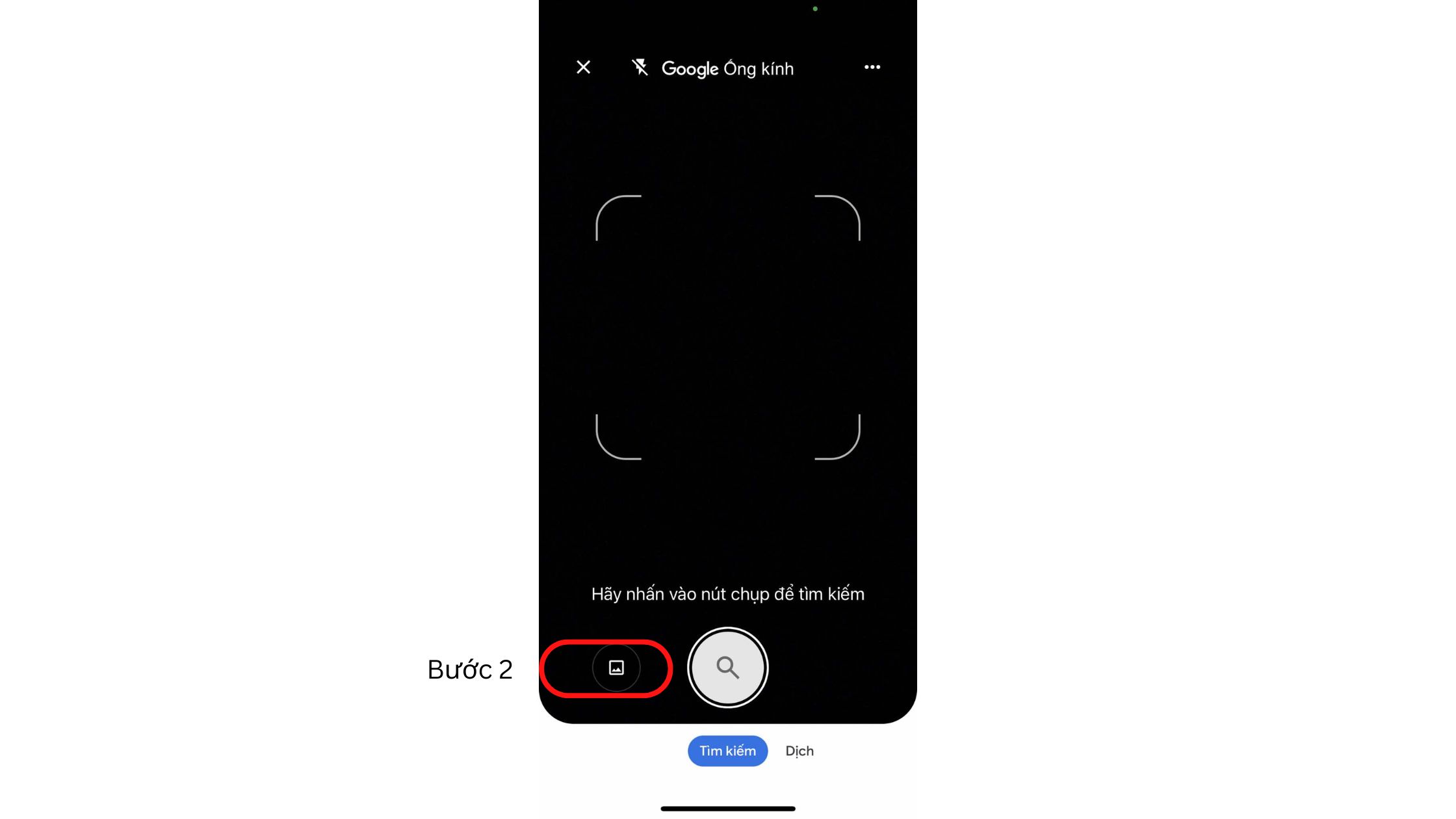Click the more options menu icon
This screenshot has width=1456, height=819.
(x=872, y=67)
